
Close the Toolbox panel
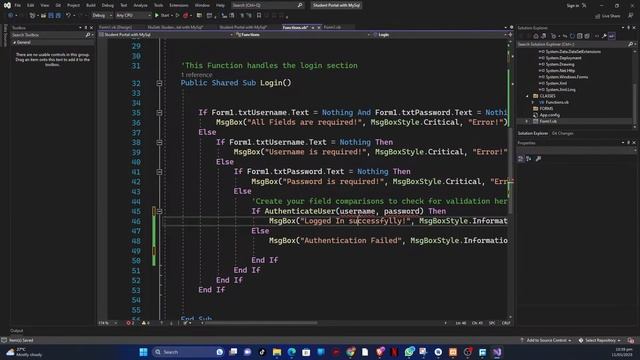tap(91, 28)
